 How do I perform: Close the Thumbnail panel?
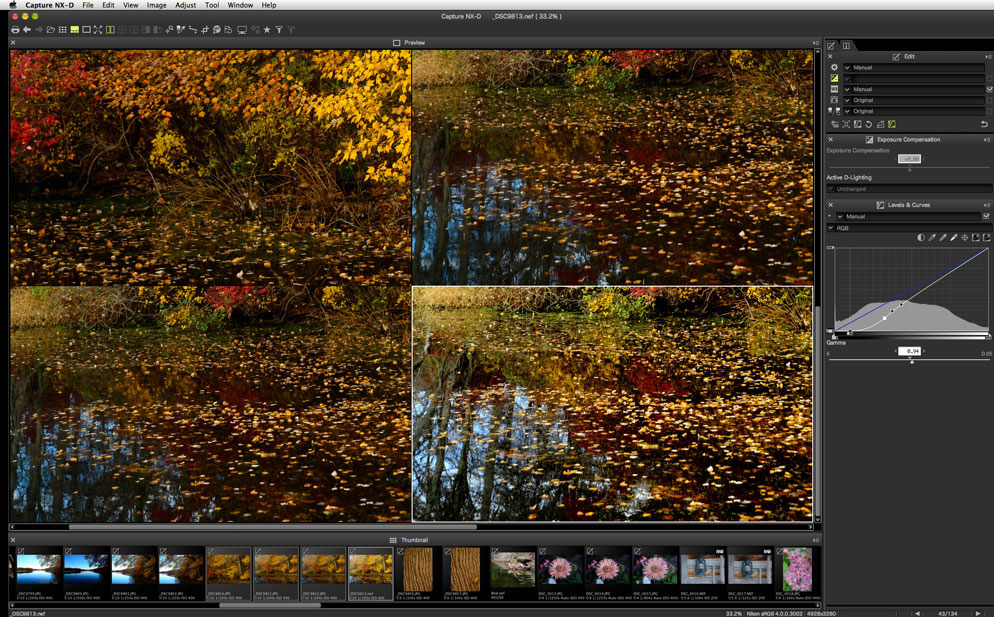tap(13, 540)
